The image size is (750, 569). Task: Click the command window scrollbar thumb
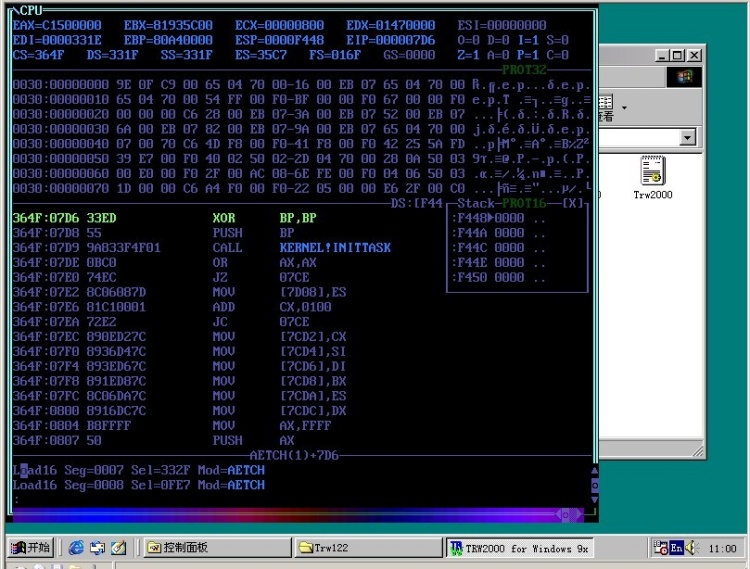595,485
